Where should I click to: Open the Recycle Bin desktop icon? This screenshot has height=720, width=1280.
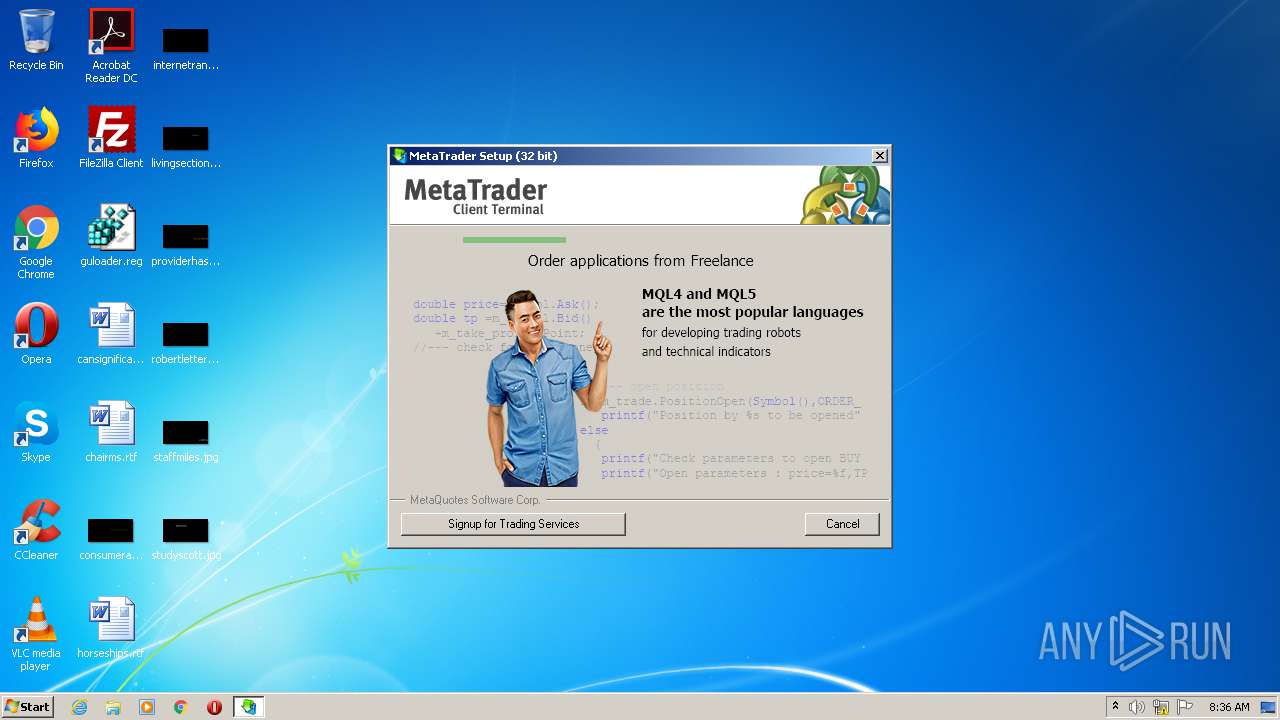(x=36, y=40)
